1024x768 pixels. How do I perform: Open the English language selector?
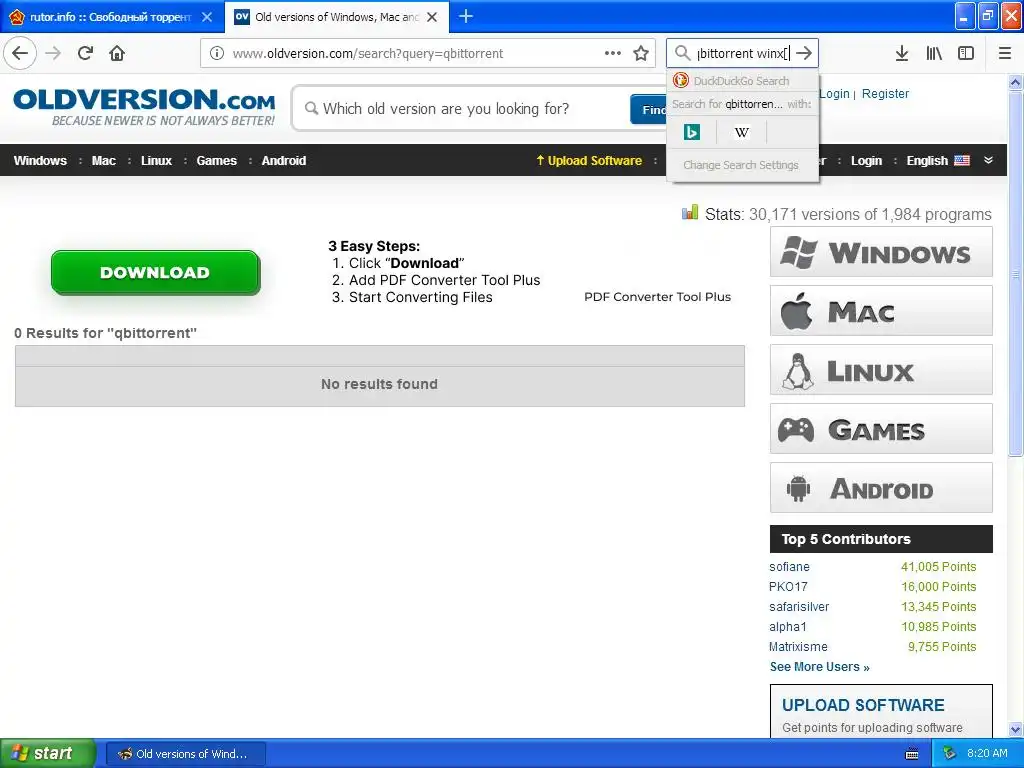tap(938, 161)
